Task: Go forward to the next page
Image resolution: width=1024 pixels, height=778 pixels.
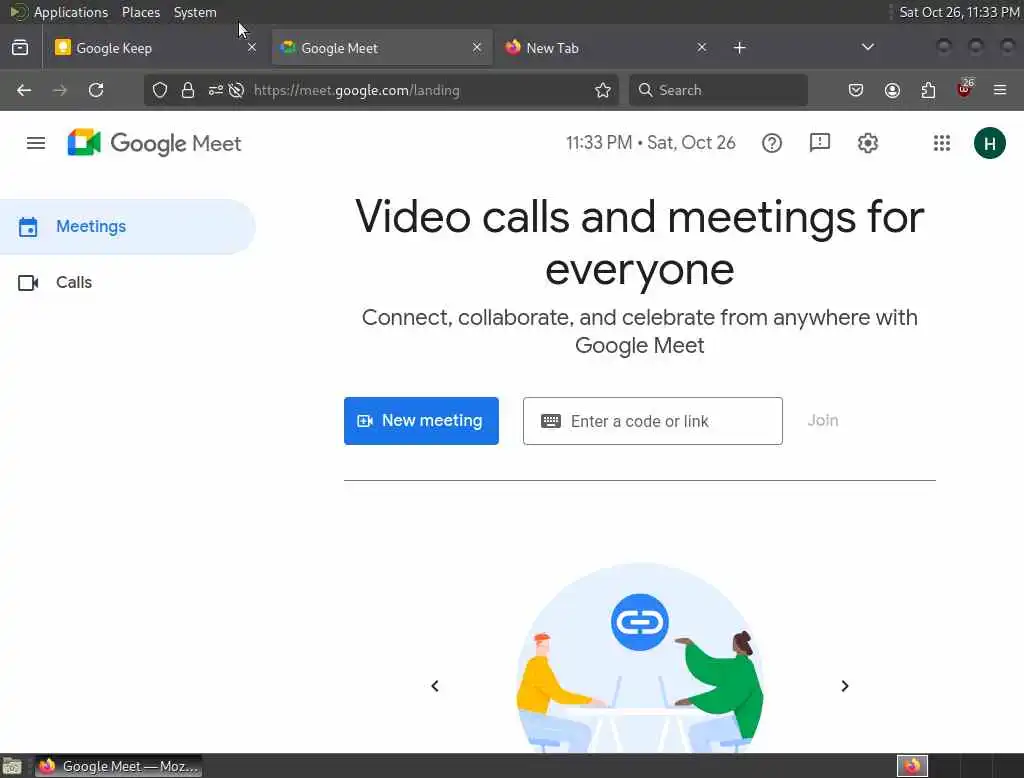Action: (59, 90)
